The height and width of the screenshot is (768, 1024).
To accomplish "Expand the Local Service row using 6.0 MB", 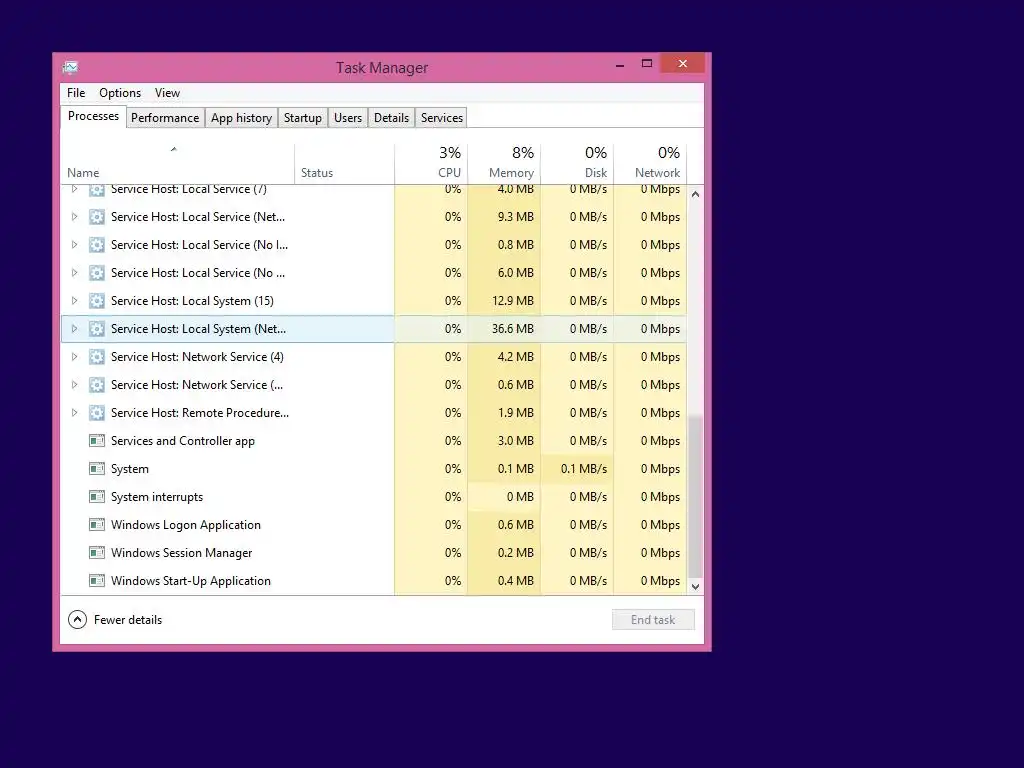I will point(74,273).
